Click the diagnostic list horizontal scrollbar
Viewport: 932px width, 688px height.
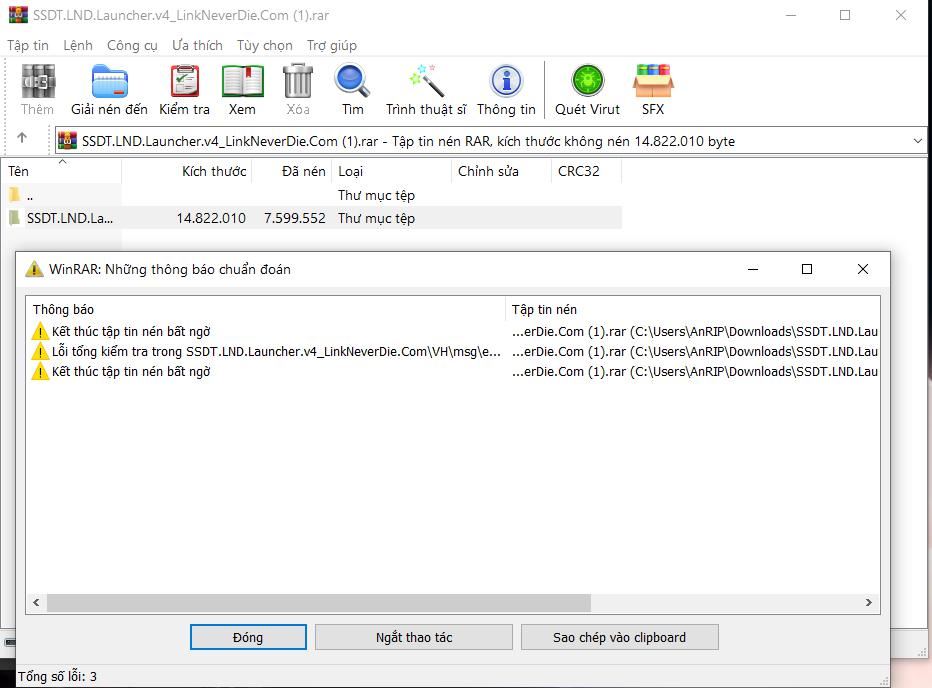pos(318,603)
